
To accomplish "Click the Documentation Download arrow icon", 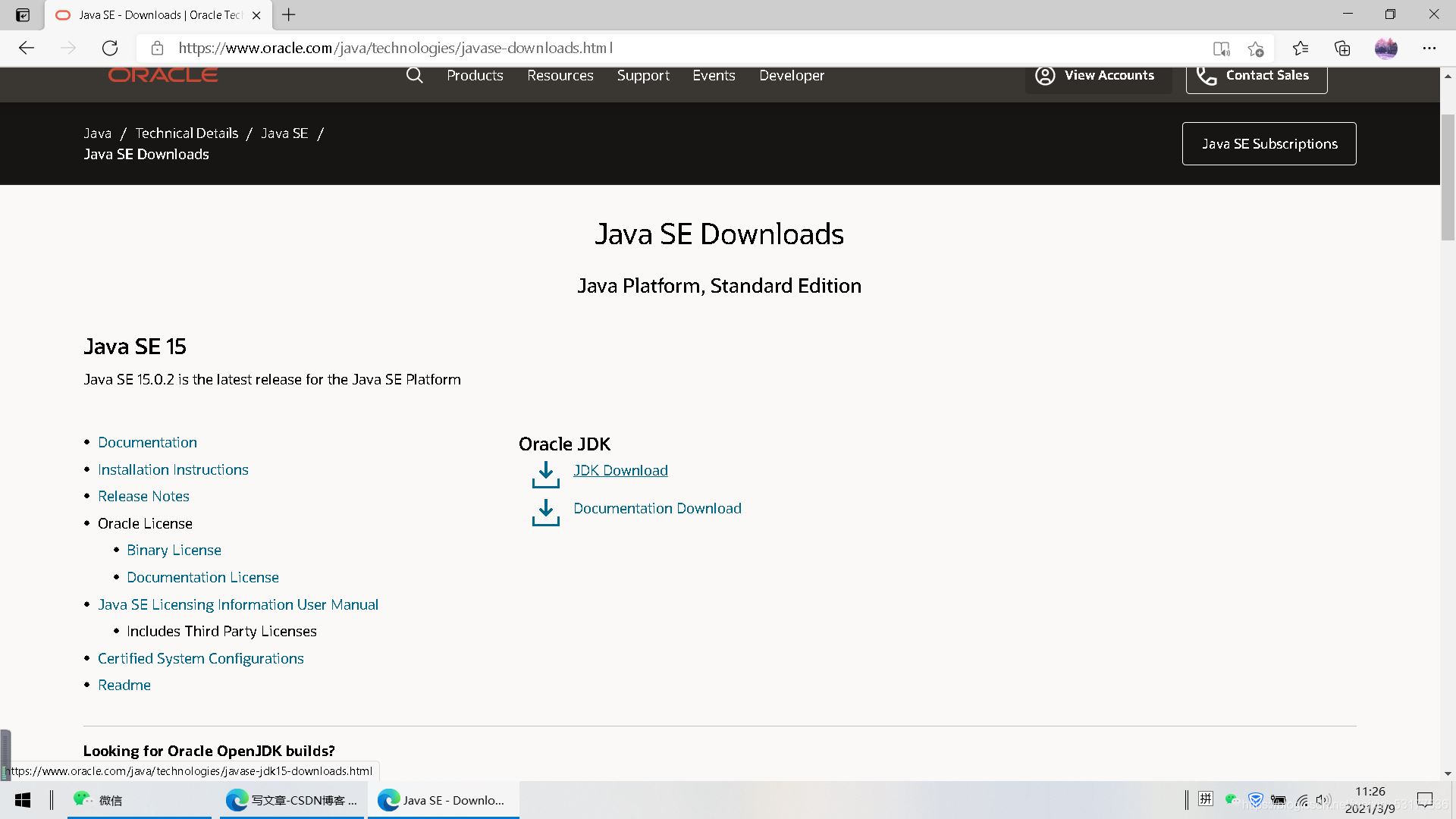I will click(x=545, y=513).
